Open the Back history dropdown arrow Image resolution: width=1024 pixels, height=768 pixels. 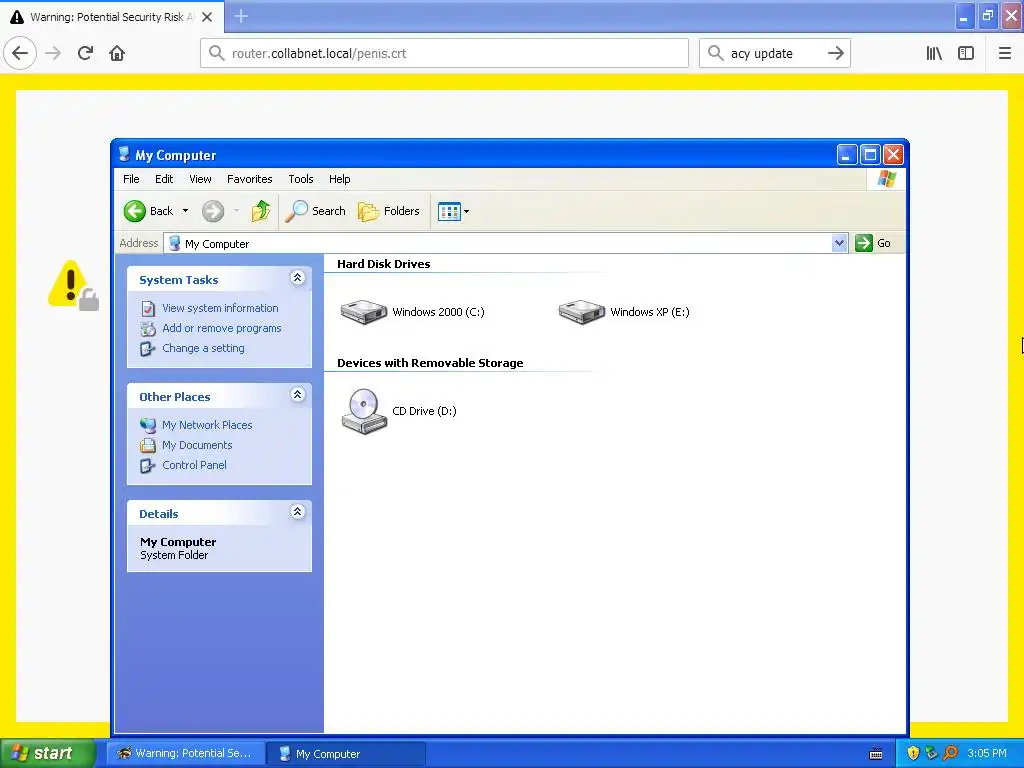tap(185, 211)
